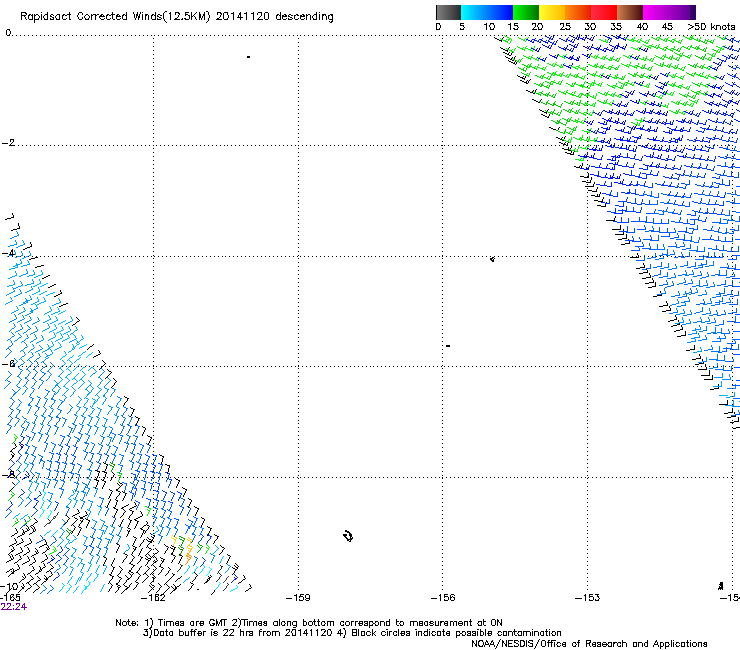Click the longitude label '-159'
Screen dimensions: 740x650
298,598
